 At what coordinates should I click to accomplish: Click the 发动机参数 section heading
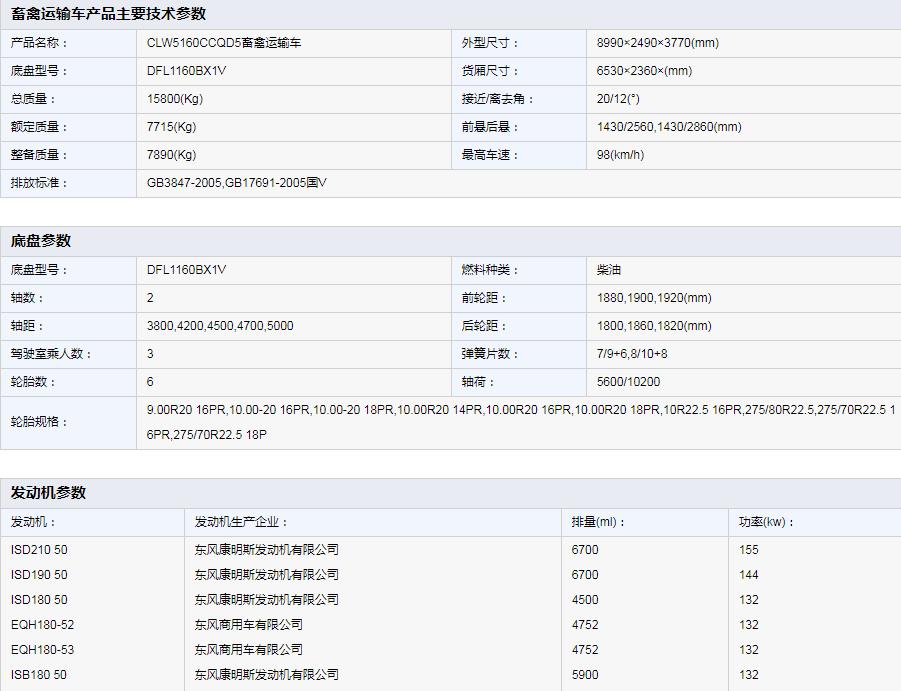point(48,493)
